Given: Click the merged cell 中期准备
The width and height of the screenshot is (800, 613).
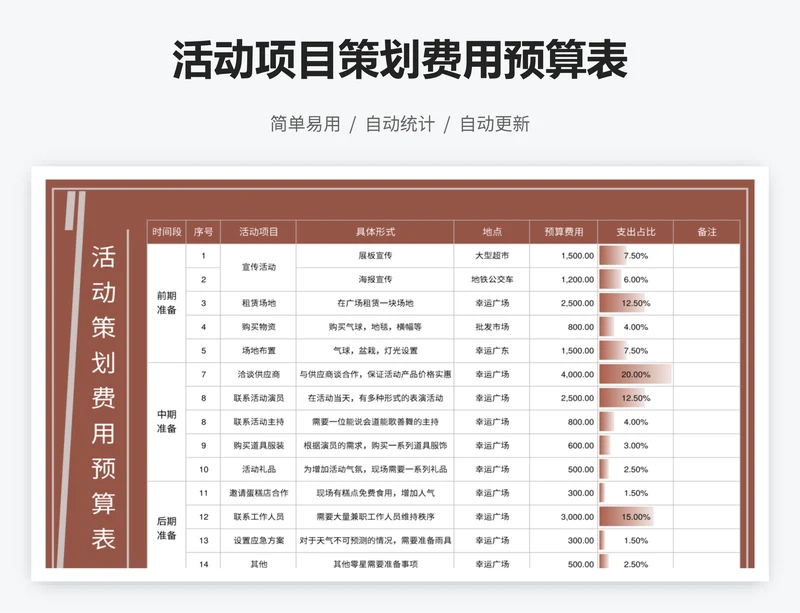Looking at the screenshot, I should pyautogui.click(x=167, y=422).
